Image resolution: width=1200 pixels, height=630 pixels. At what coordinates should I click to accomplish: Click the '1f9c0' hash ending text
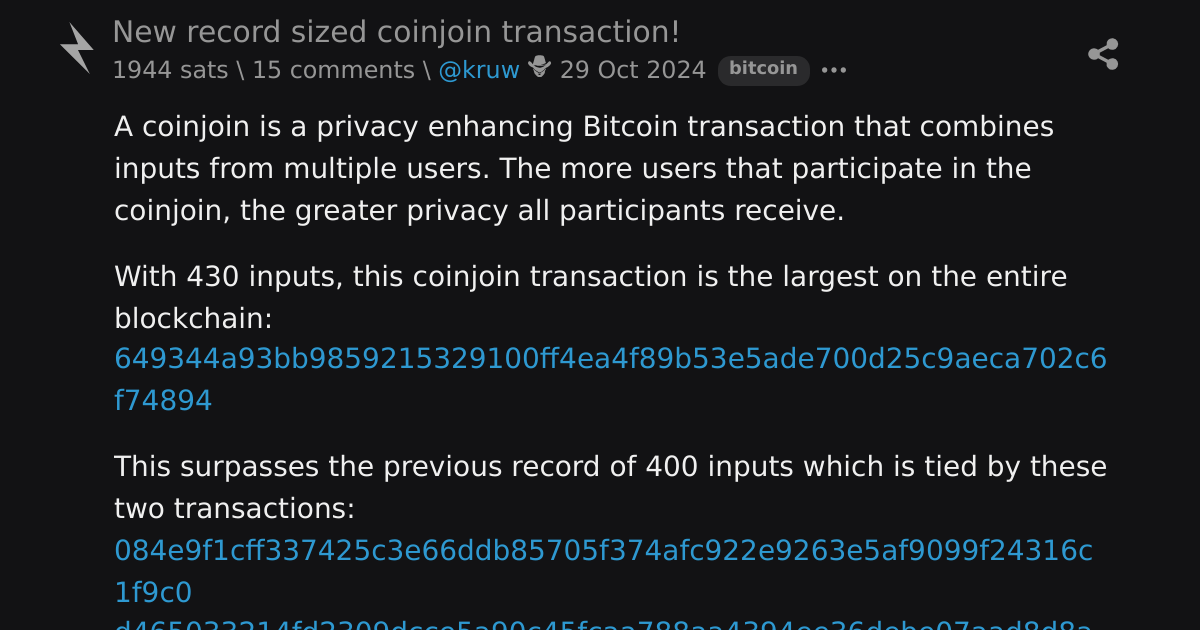pyautogui.click(x=153, y=592)
